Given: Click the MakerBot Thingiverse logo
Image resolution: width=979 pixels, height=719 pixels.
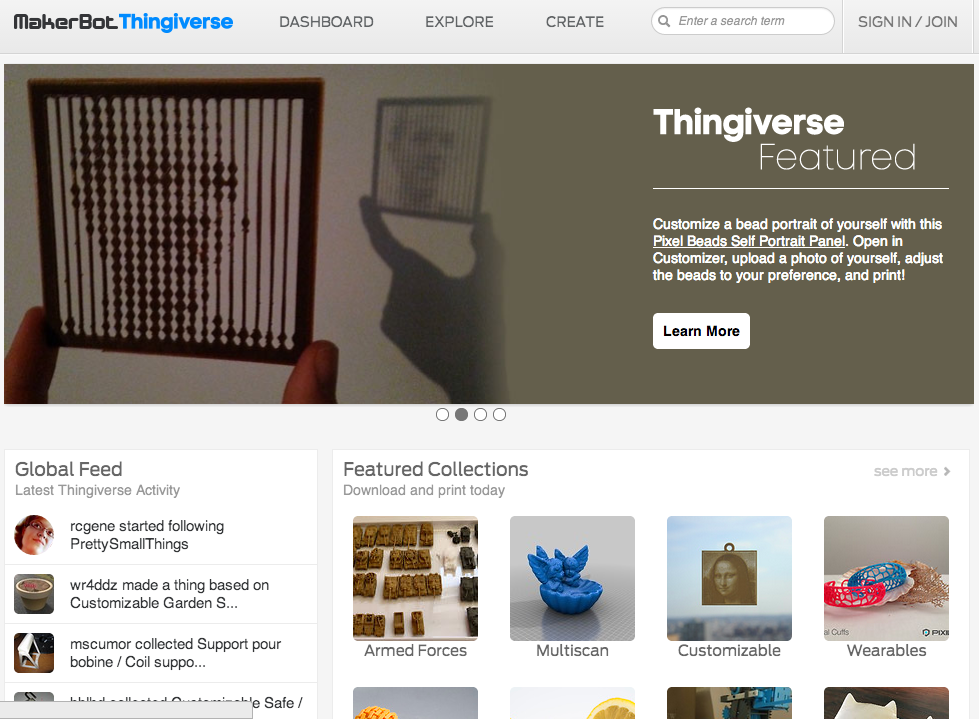Looking at the screenshot, I should point(123,22).
